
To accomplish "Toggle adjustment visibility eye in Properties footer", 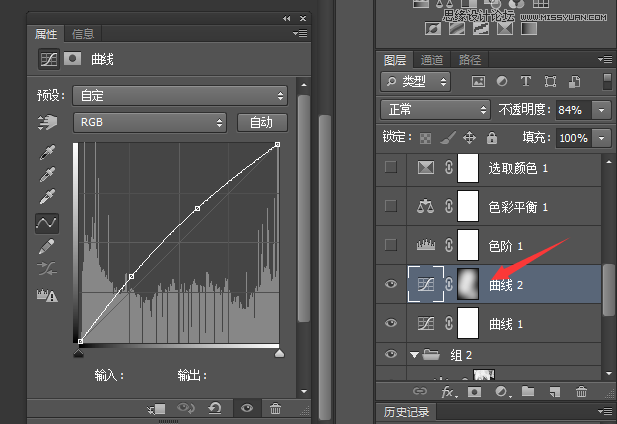I will [247, 408].
